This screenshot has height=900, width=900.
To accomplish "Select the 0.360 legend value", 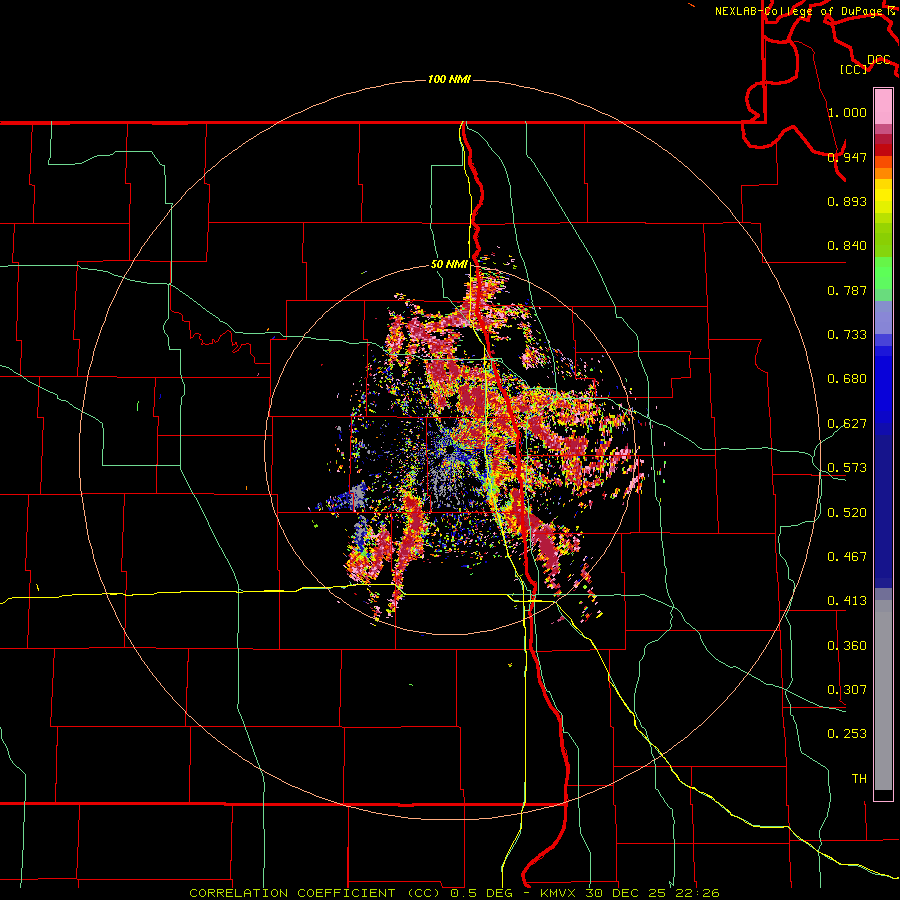I will coord(847,646).
